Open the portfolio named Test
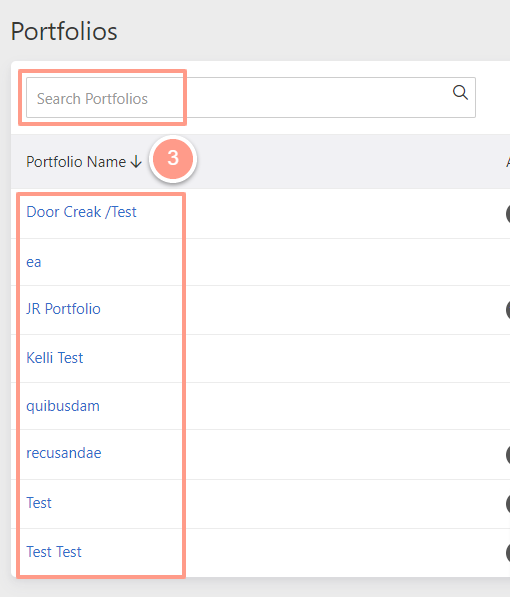 click(x=38, y=503)
